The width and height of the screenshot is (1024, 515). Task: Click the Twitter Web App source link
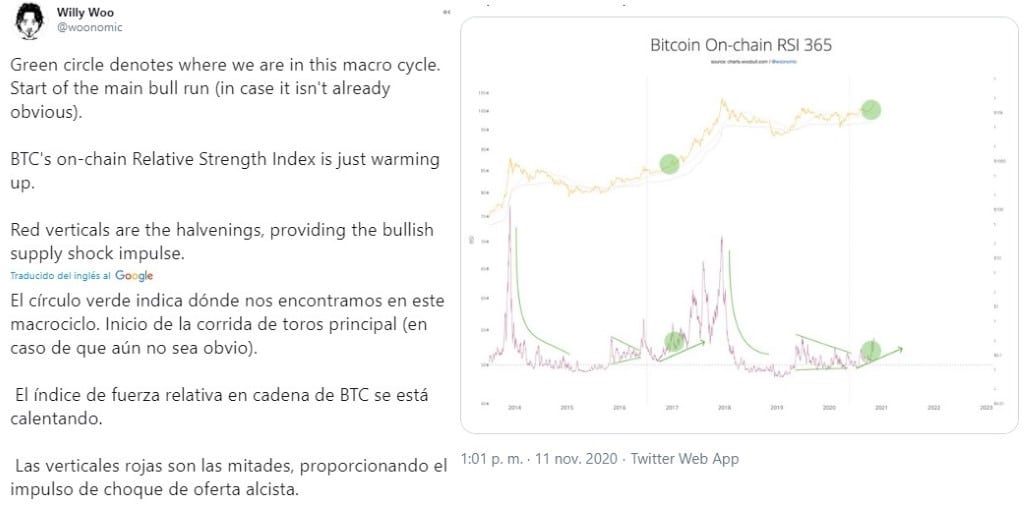click(684, 459)
